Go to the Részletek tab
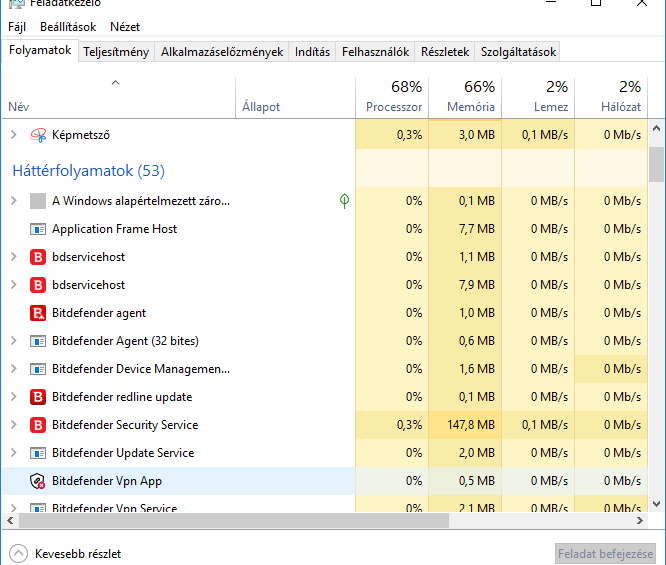666x565 pixels. (445, 52)
